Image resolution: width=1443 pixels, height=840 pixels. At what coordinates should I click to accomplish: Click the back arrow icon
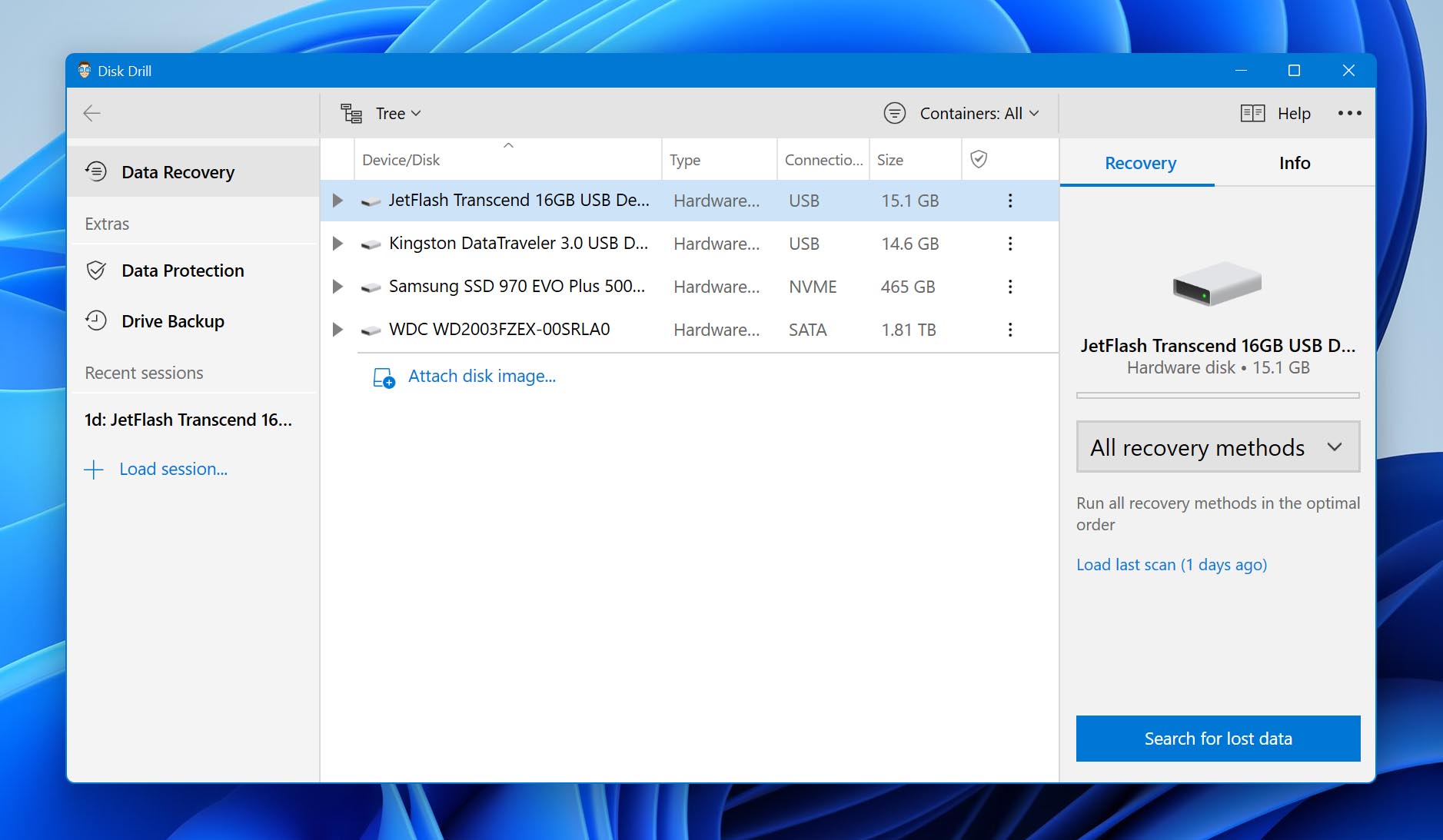coord(92,114)
